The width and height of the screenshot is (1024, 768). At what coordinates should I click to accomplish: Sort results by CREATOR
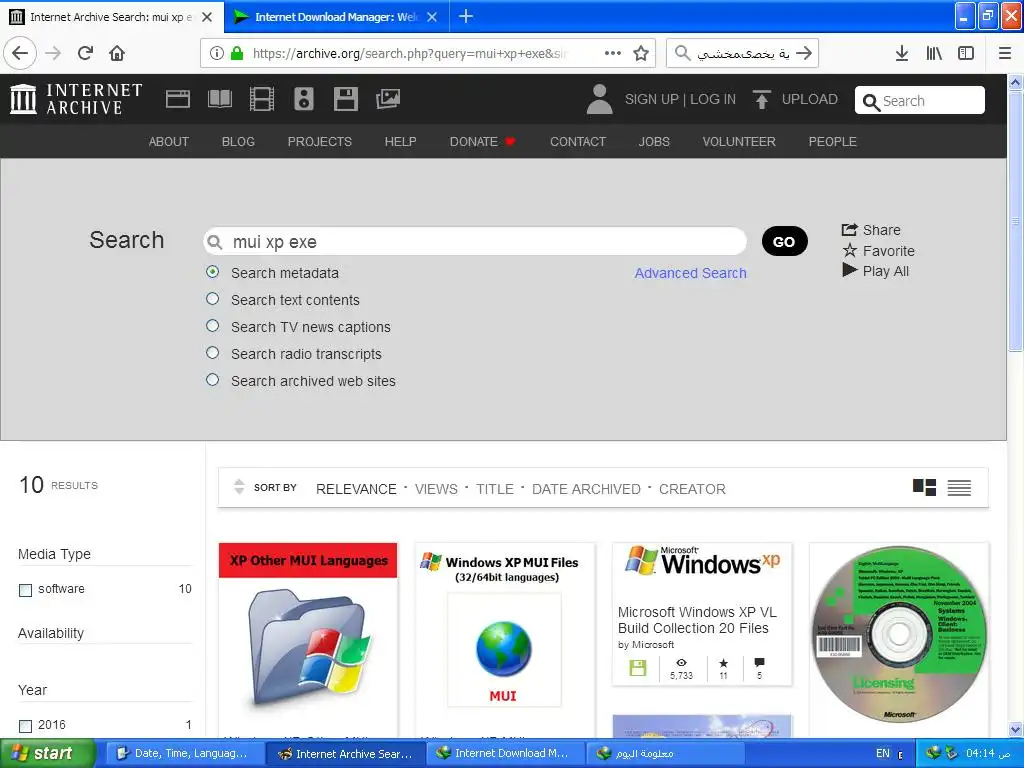pos(692,489)
